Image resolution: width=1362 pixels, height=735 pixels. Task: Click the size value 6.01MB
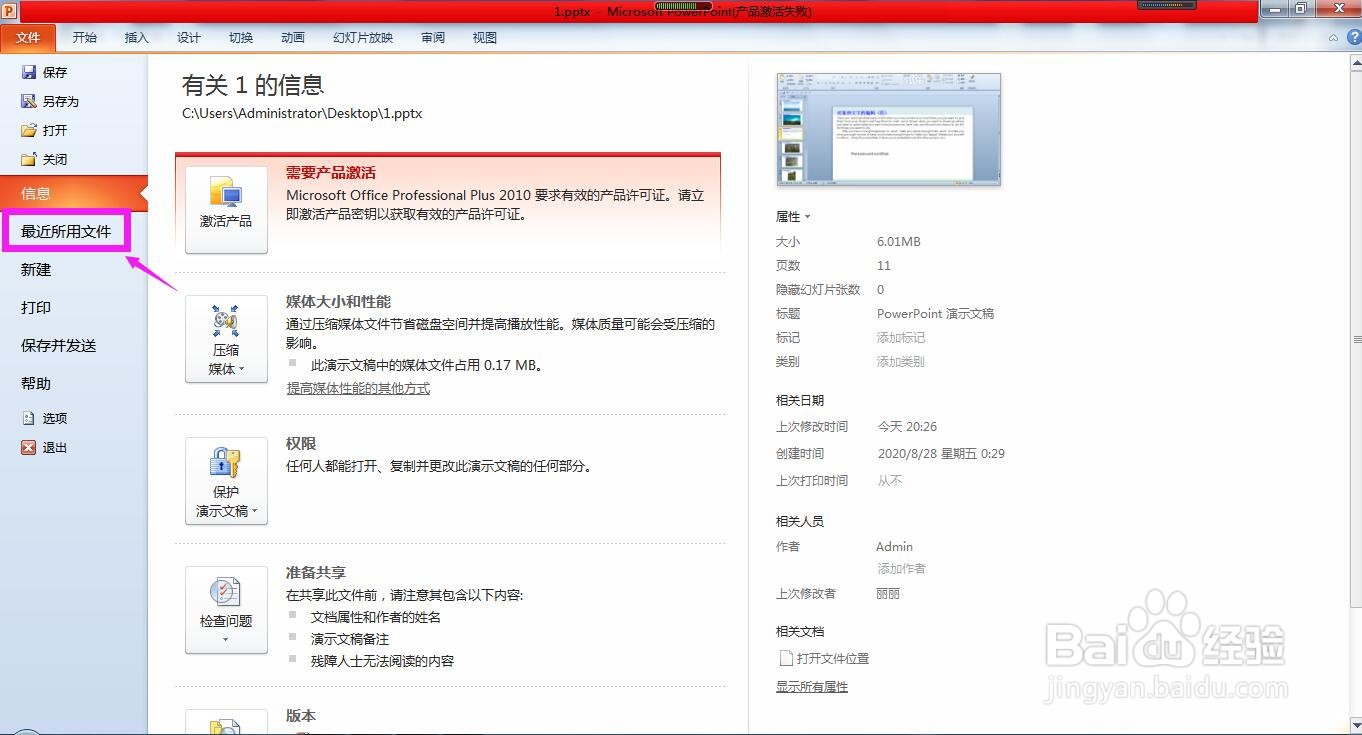pos(899,242)
